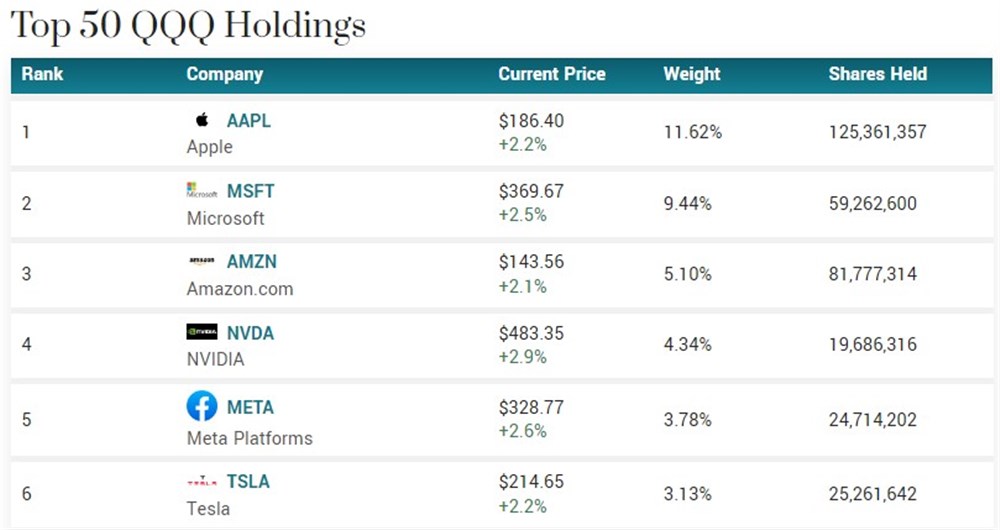Click the Meta Platforms logo icon
The height and width of the screenshot is (530, 1000).
click(x=202, y=406)
